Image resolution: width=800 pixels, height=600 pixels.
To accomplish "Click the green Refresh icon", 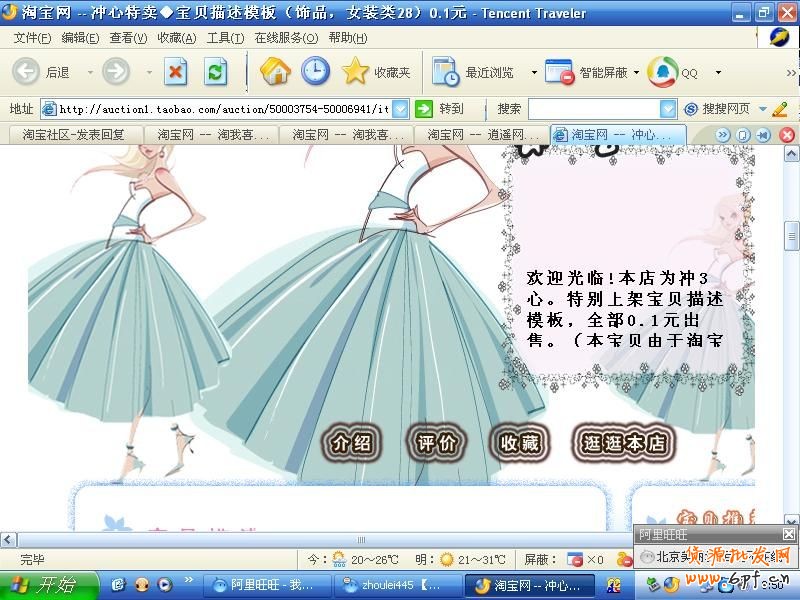I will tap(215, 71).
